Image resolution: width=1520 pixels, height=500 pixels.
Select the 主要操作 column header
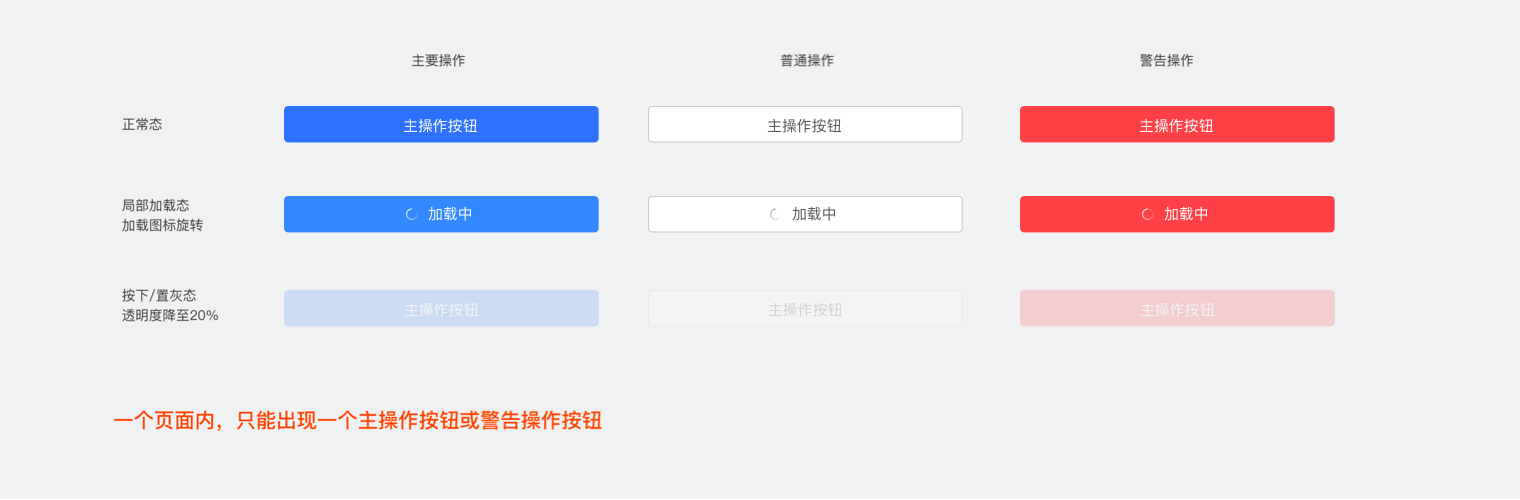tap(438, 60)
